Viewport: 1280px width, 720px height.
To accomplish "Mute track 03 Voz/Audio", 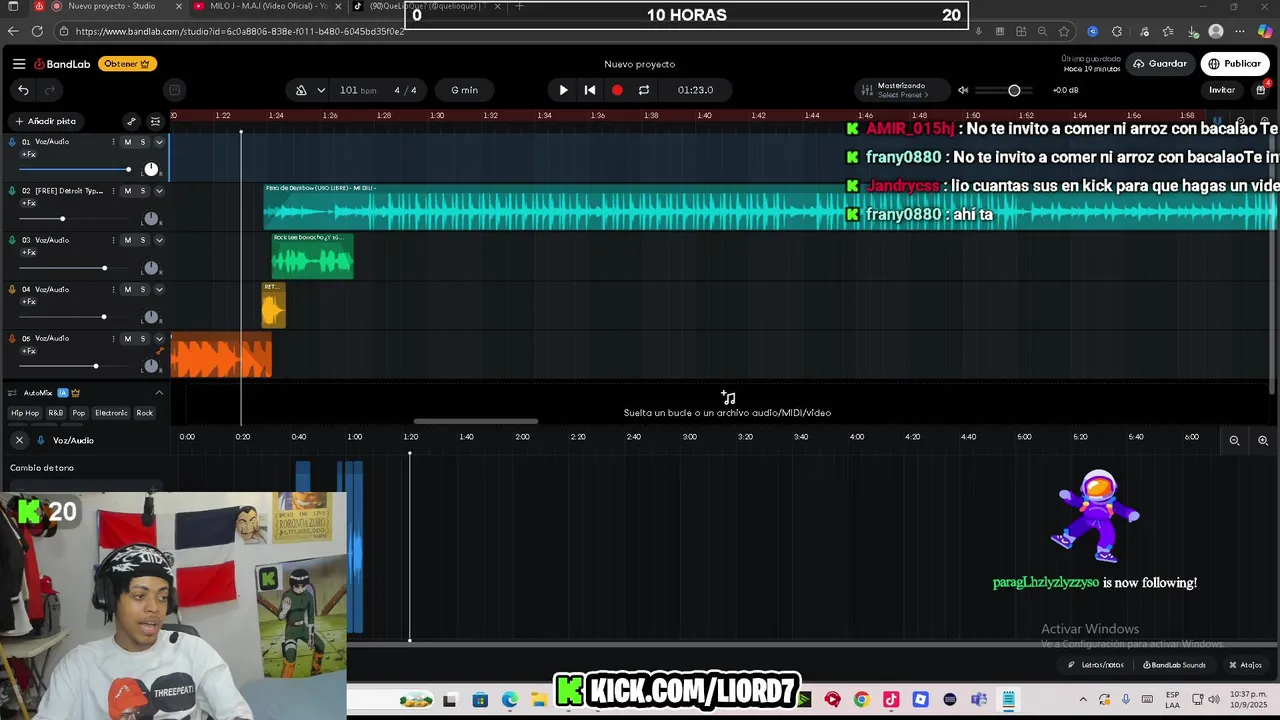I will (x=127, y=240).
